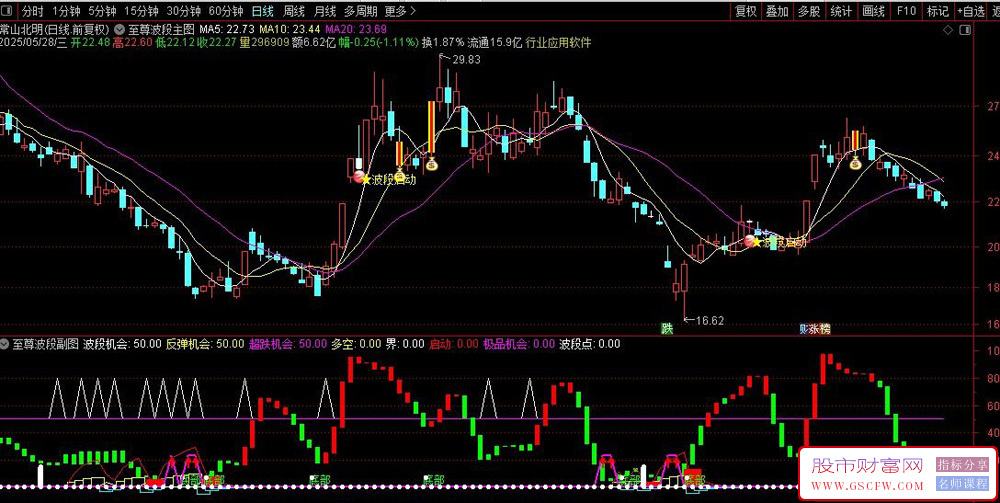Expand the 更多 periods menu

[x=401, y=11]
